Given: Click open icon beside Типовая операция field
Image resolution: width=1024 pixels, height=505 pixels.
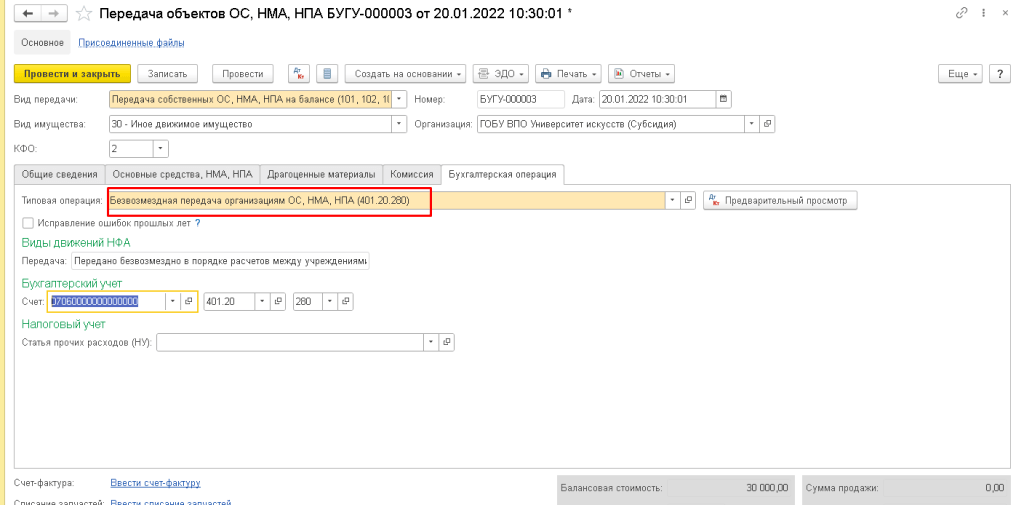Looking at the screenshot, I should [689, 200].
